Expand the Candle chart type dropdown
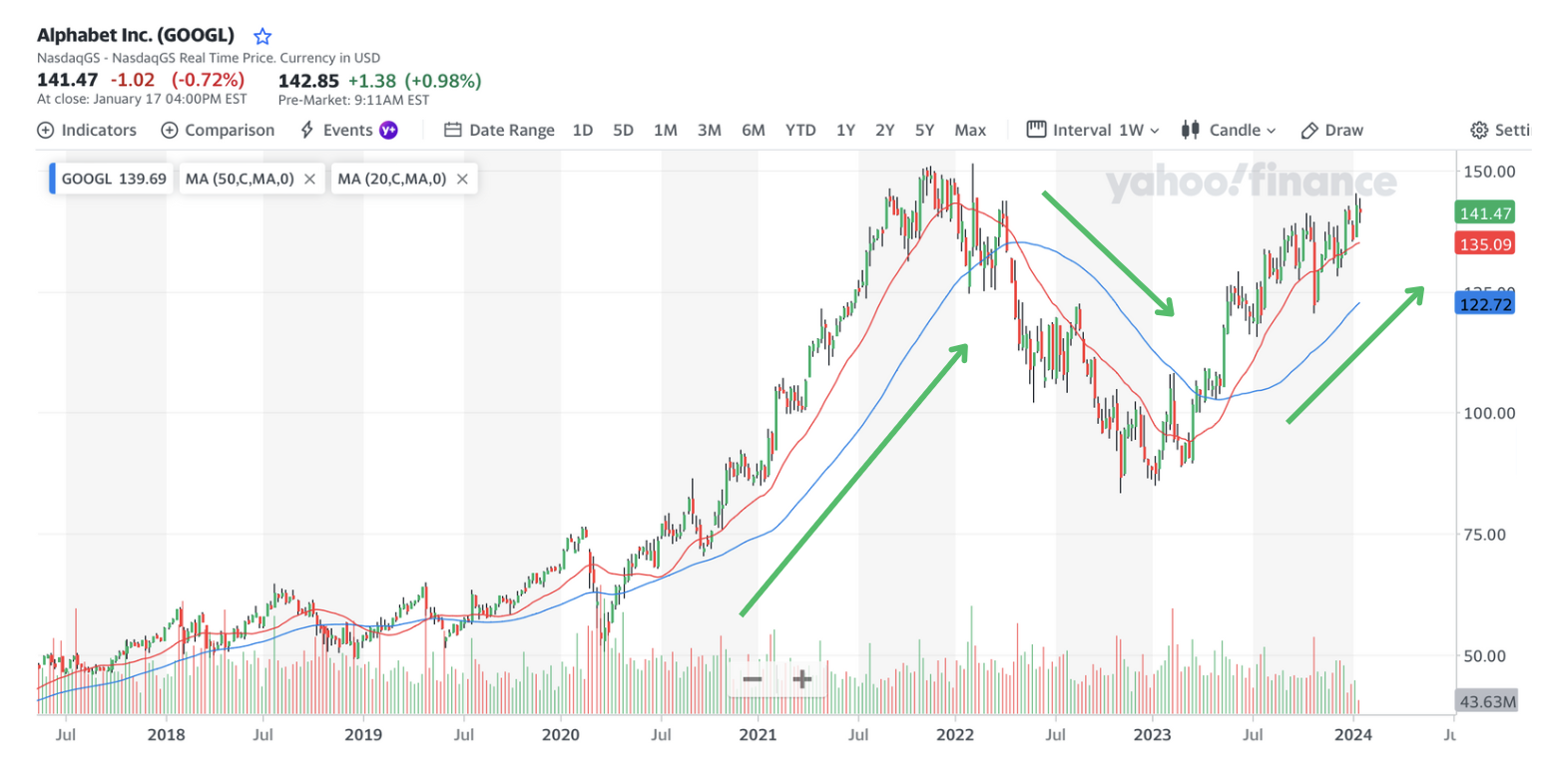Viewport: 1547px width, 784px height. (1229, 130)
